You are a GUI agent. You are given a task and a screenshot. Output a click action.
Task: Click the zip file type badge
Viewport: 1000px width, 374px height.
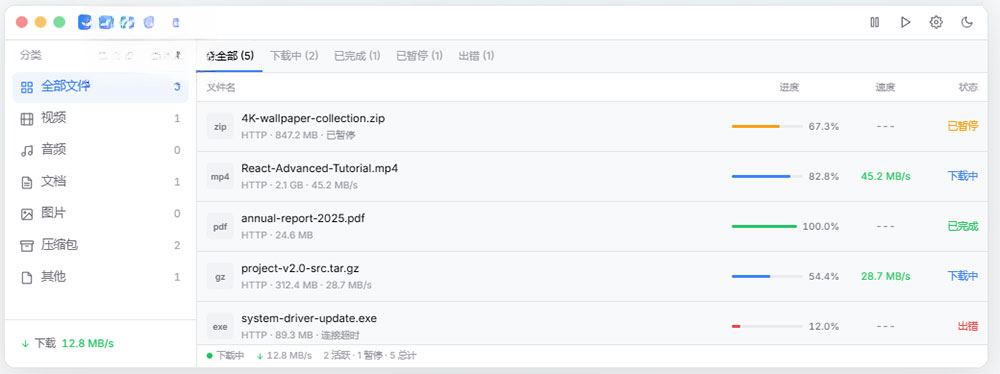click(220, 126)
